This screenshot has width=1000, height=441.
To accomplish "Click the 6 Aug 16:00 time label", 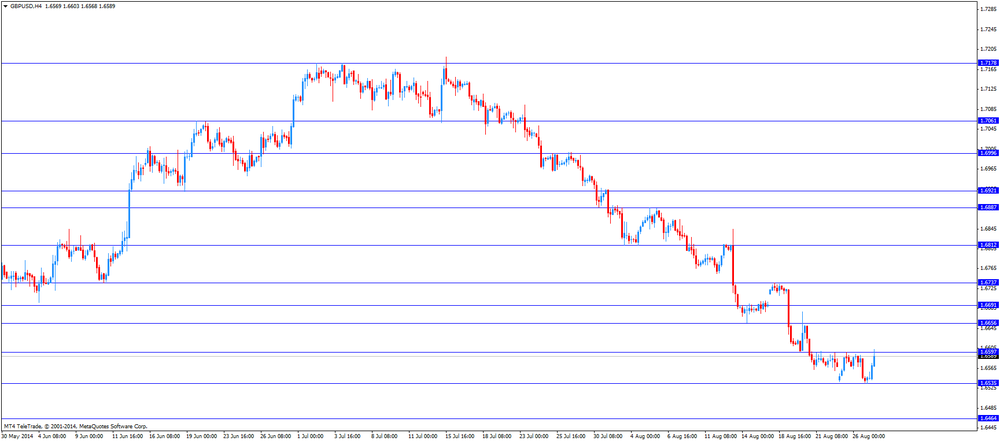I will click(682, 437).
